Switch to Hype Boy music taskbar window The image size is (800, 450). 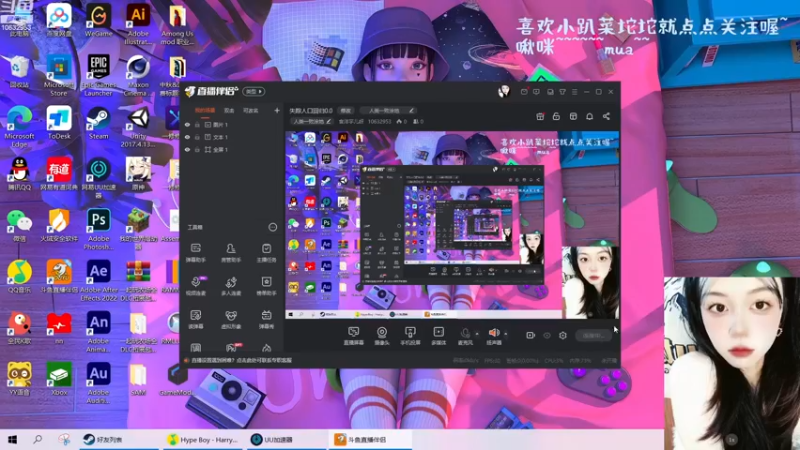(203, 439)
